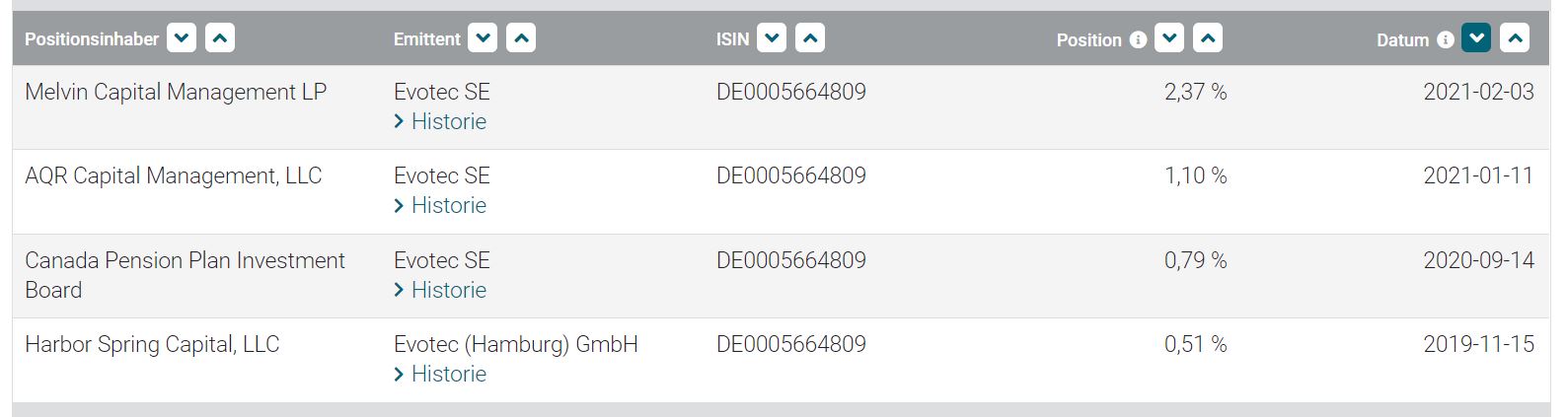Sort Emittent column descending

coord(483,38)
